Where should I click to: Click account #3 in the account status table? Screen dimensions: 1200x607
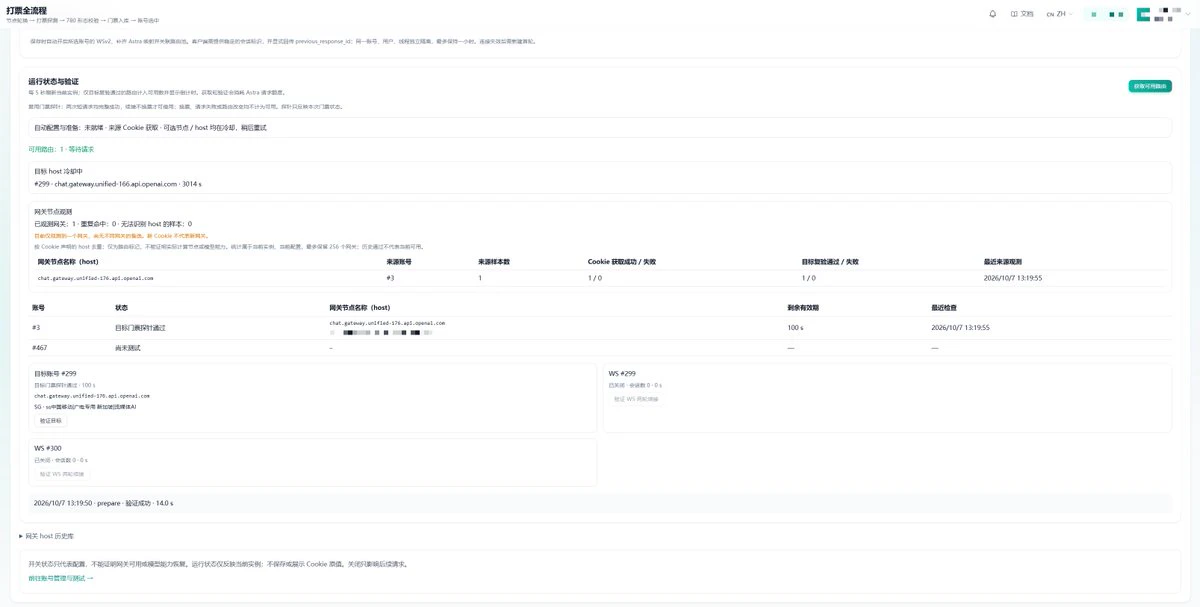coord(36,327)
